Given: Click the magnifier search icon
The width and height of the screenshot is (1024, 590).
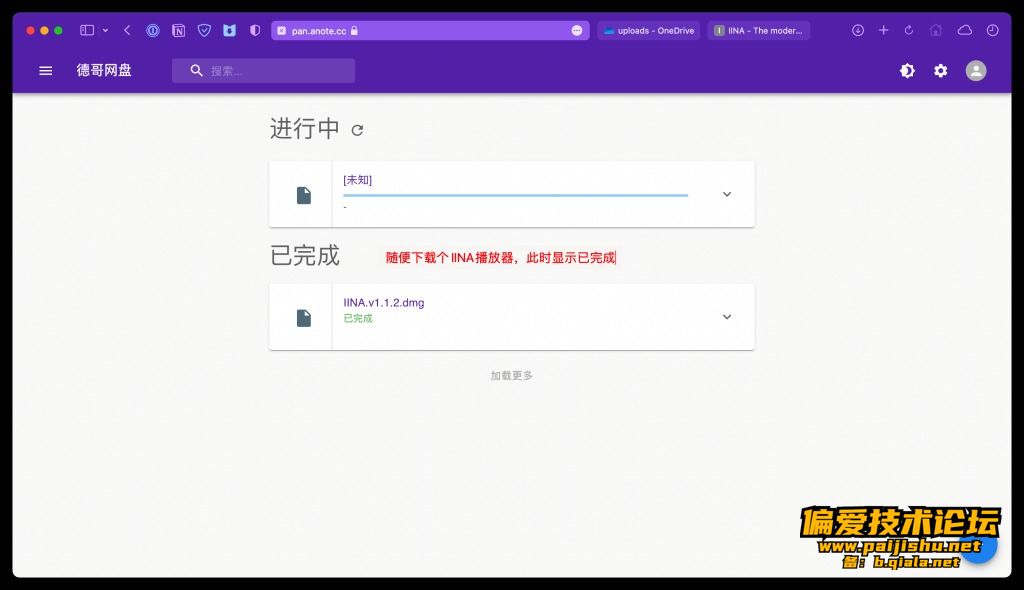Looking at the screenshot, I should point(197,71).
